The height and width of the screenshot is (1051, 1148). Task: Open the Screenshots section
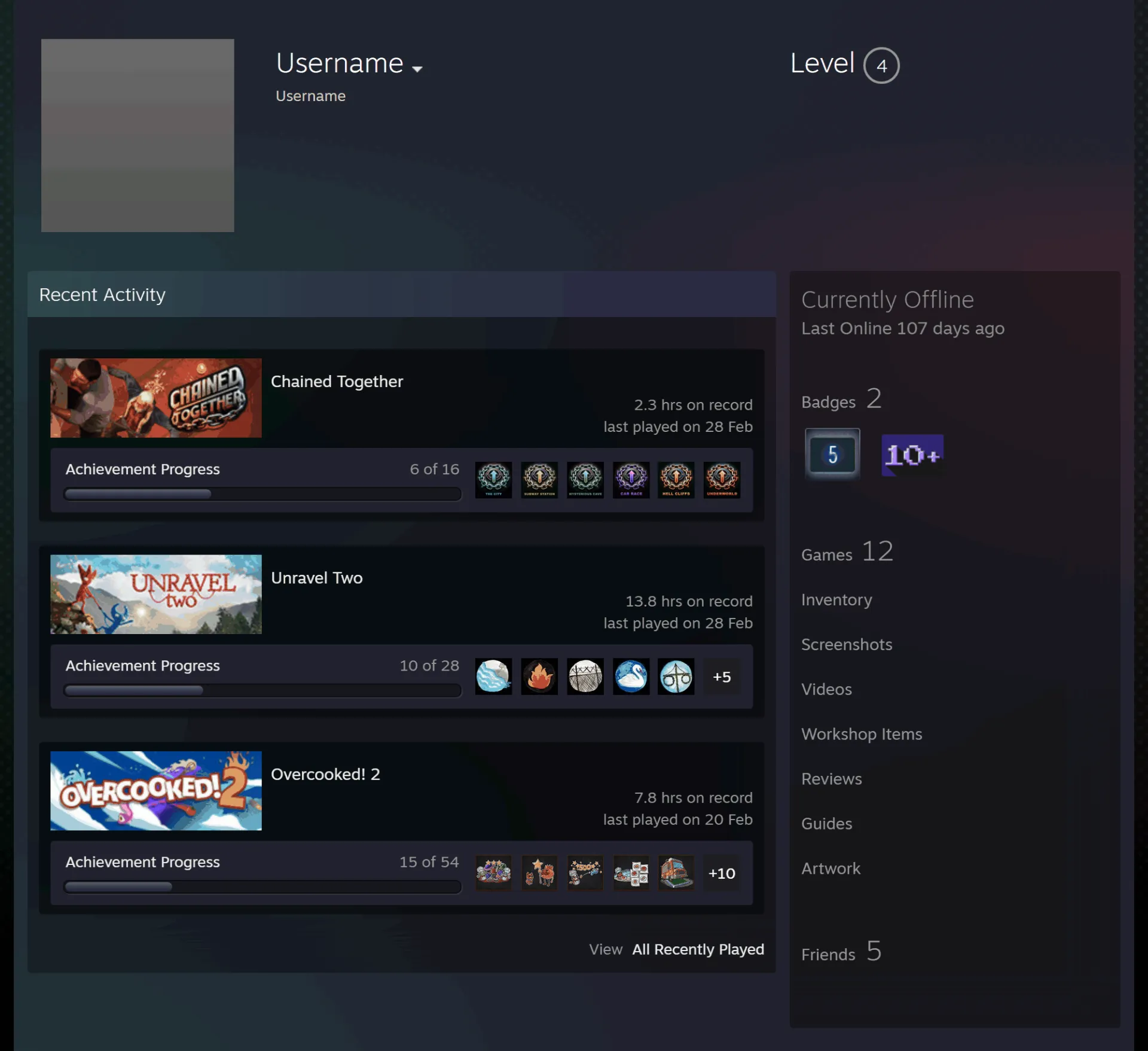coord(847,644)
